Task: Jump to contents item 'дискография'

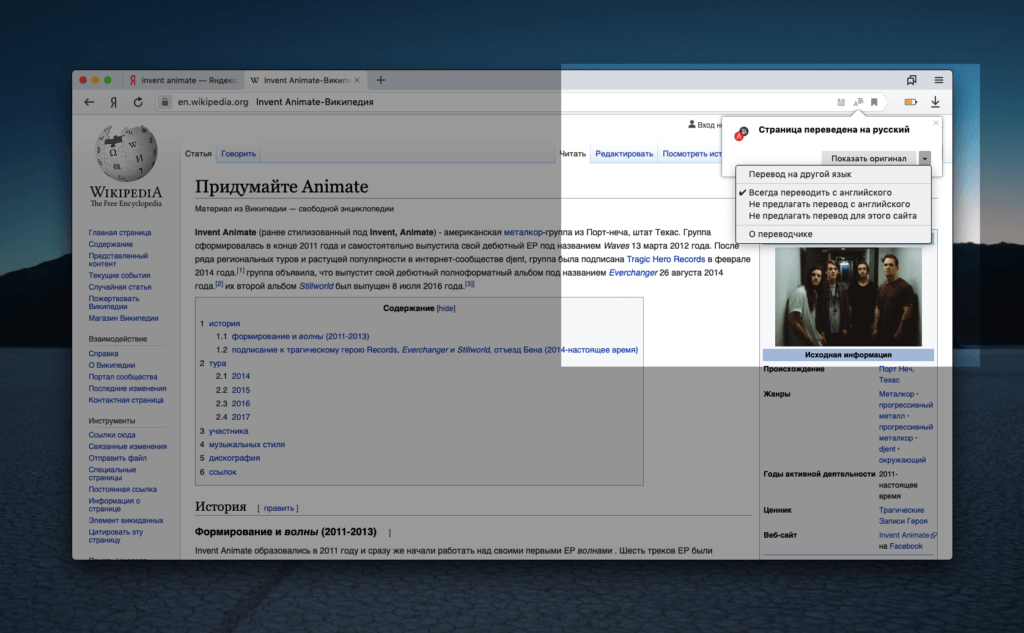Action: 234,458
